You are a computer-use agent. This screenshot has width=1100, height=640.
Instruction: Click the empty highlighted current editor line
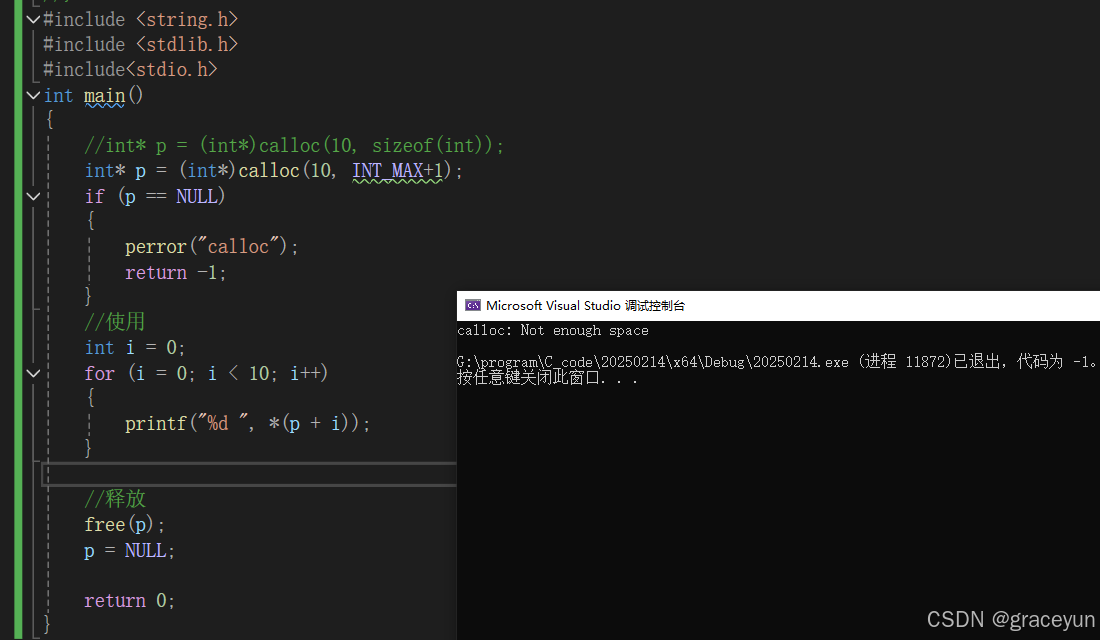pyautogui.click(x=249, y=474)
